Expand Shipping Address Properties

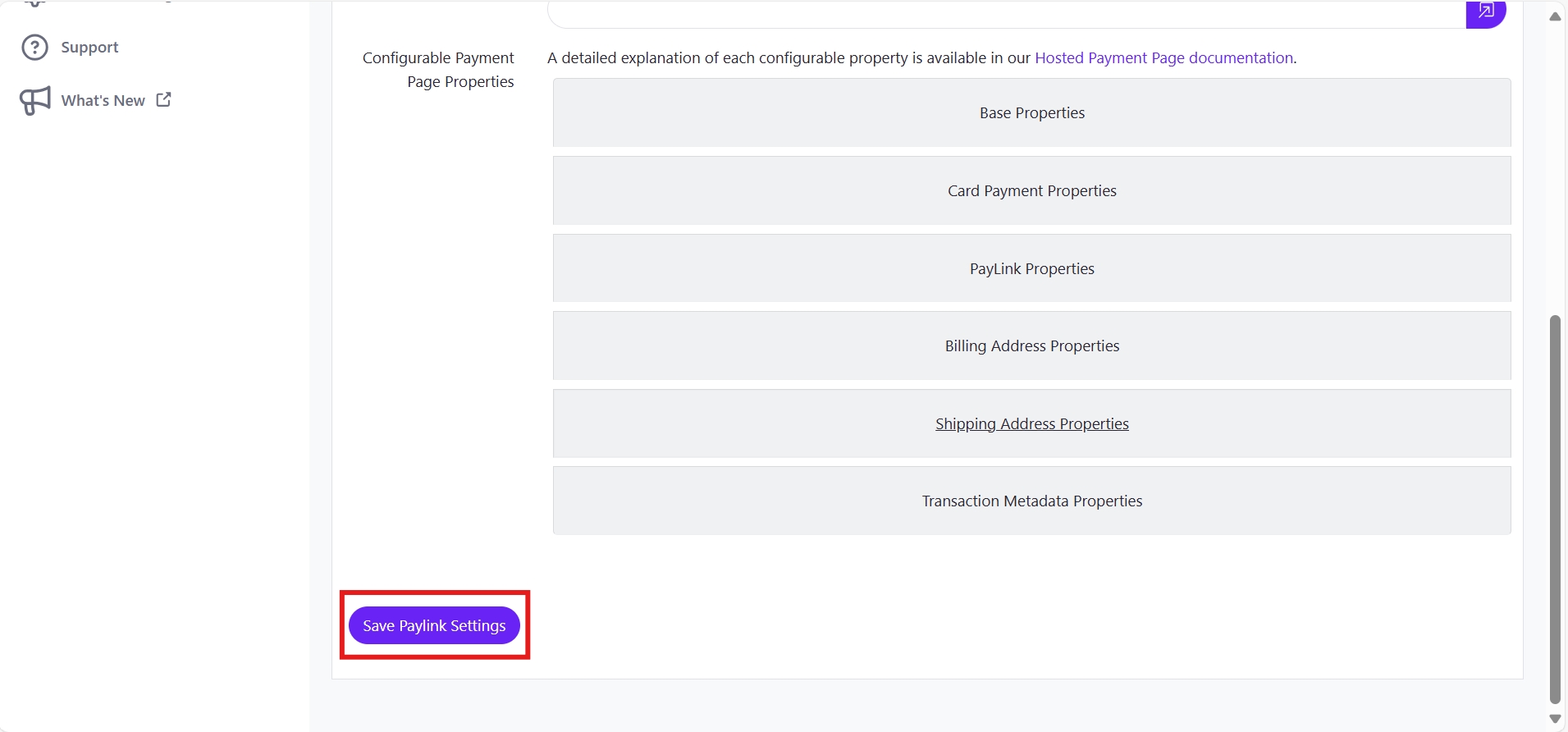pyautogui.click(x=1031, y=423)
